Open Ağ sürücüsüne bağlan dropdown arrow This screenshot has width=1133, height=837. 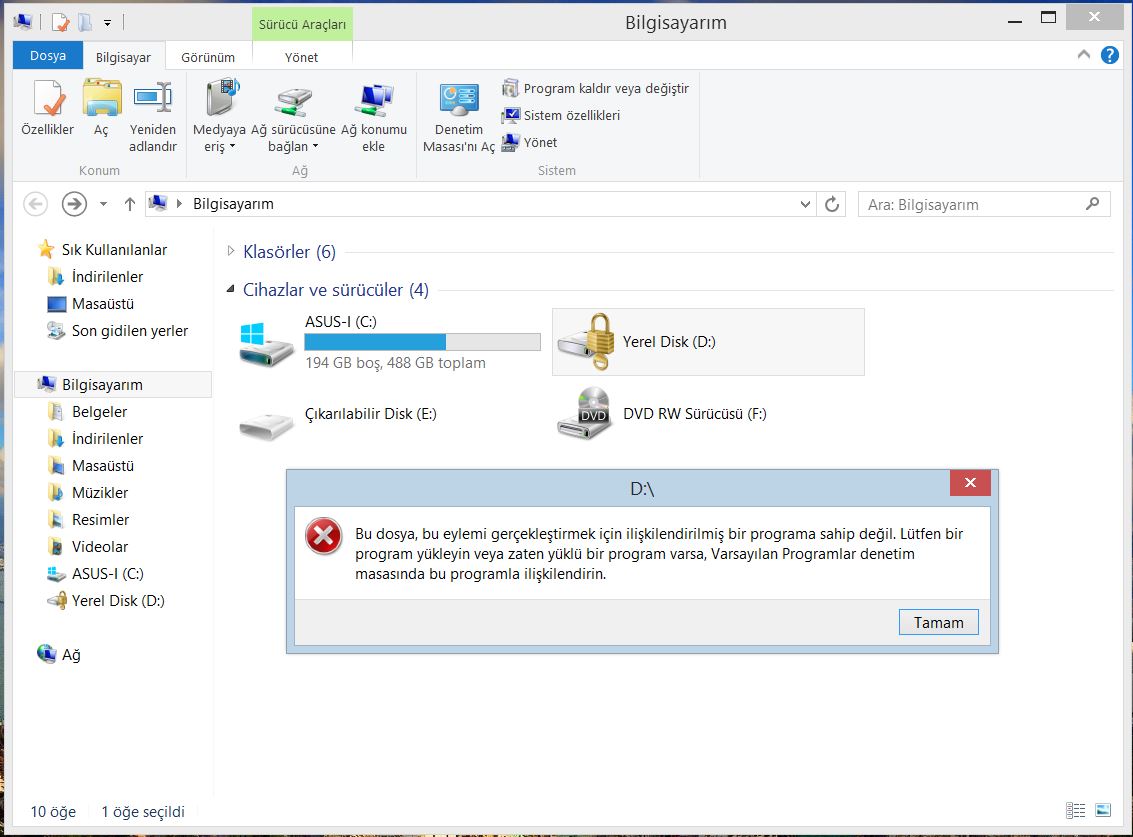point(316,147)
